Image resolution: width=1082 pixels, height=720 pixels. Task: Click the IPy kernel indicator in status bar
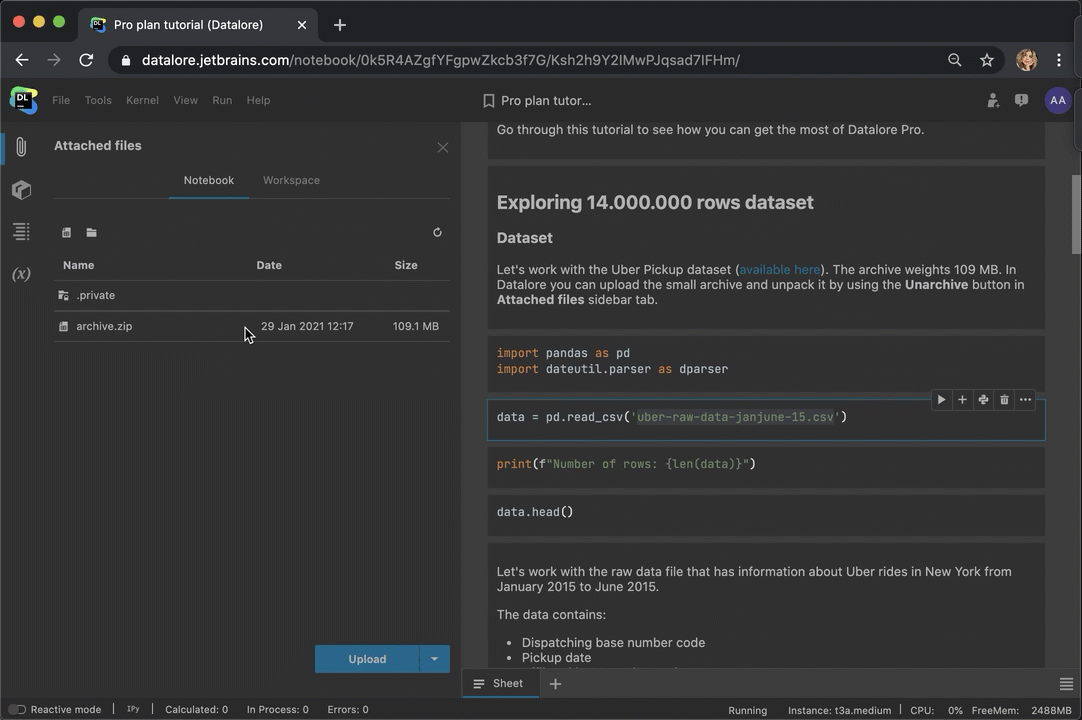pyautogui.click(x=133, y=709)
